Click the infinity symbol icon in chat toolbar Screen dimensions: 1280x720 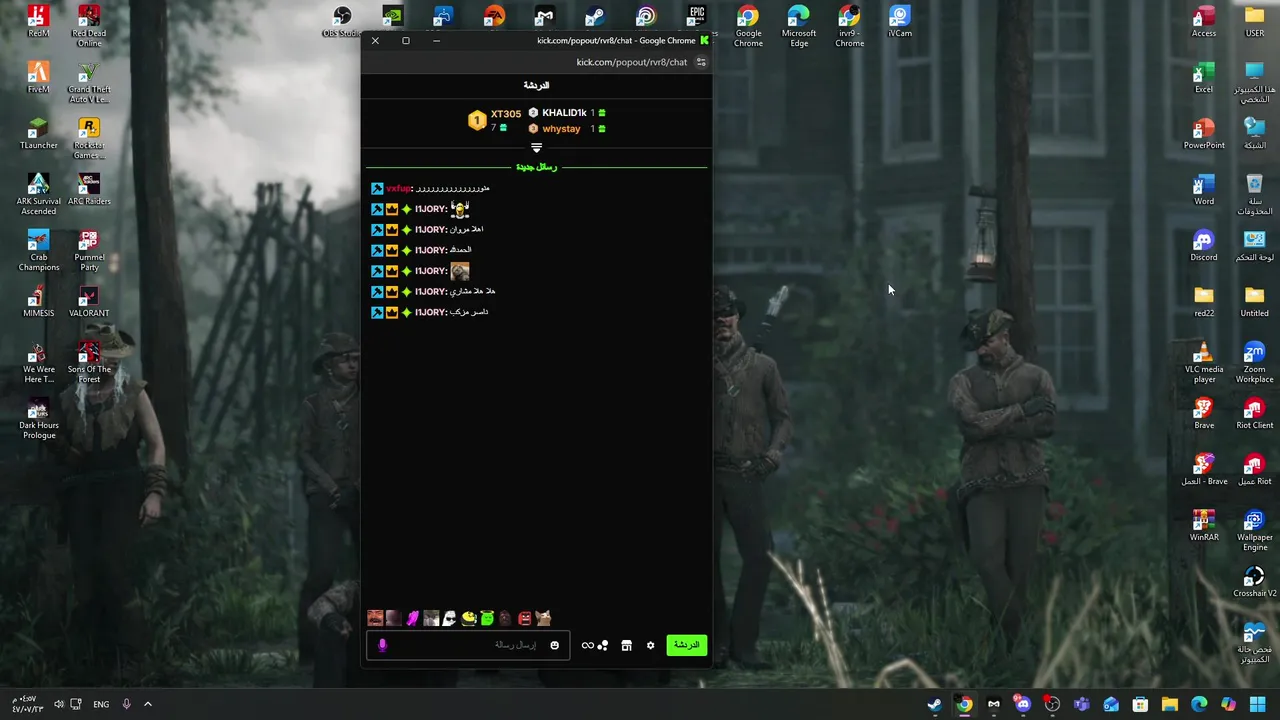click(587, 645)
